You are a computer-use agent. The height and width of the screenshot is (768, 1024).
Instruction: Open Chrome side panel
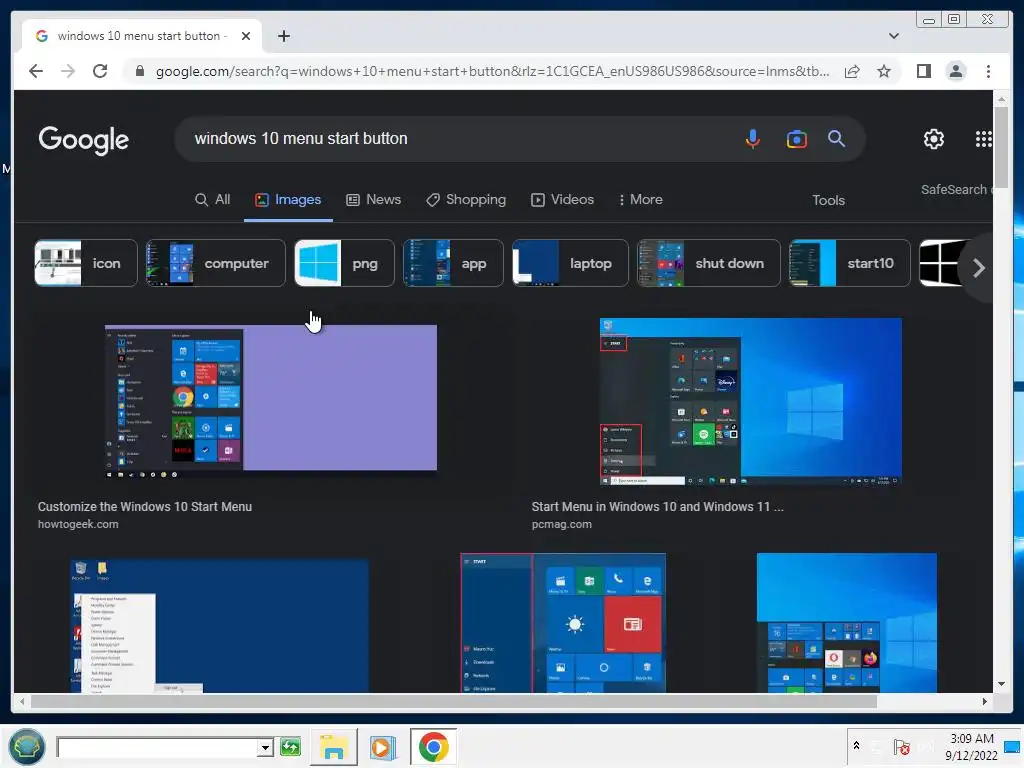click(x=923, y=71)
